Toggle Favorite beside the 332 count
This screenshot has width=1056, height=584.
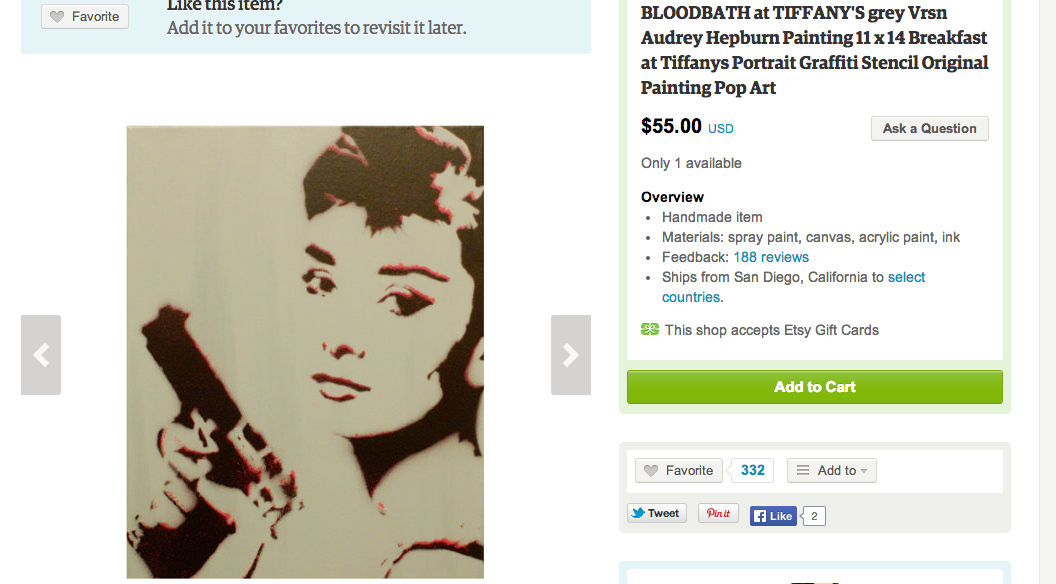click(x=679, y=470)
